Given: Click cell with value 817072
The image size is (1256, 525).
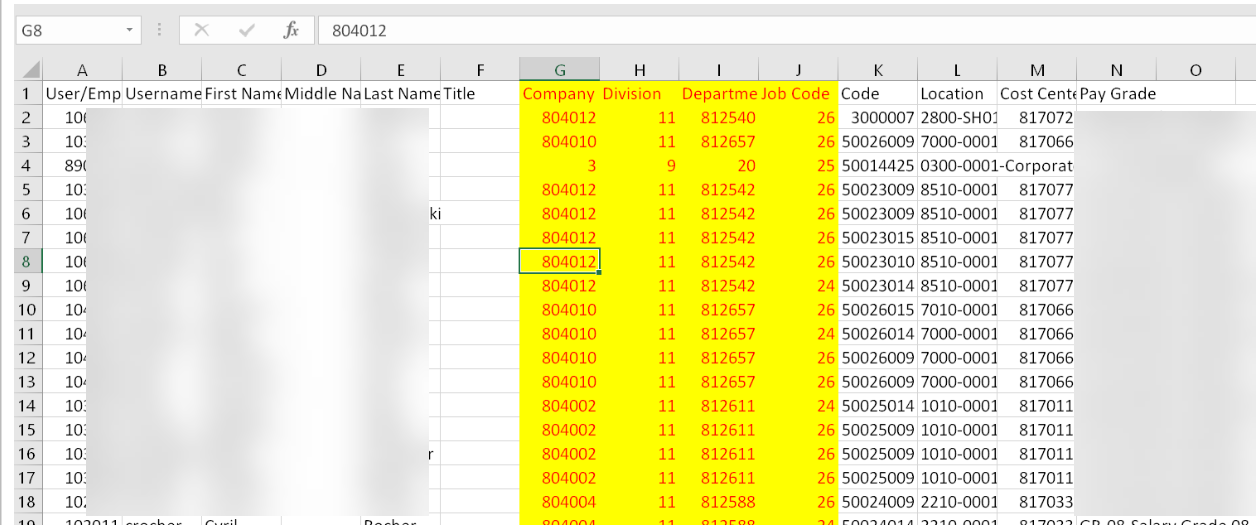Looking at the screenshot, I should 1037,117.
